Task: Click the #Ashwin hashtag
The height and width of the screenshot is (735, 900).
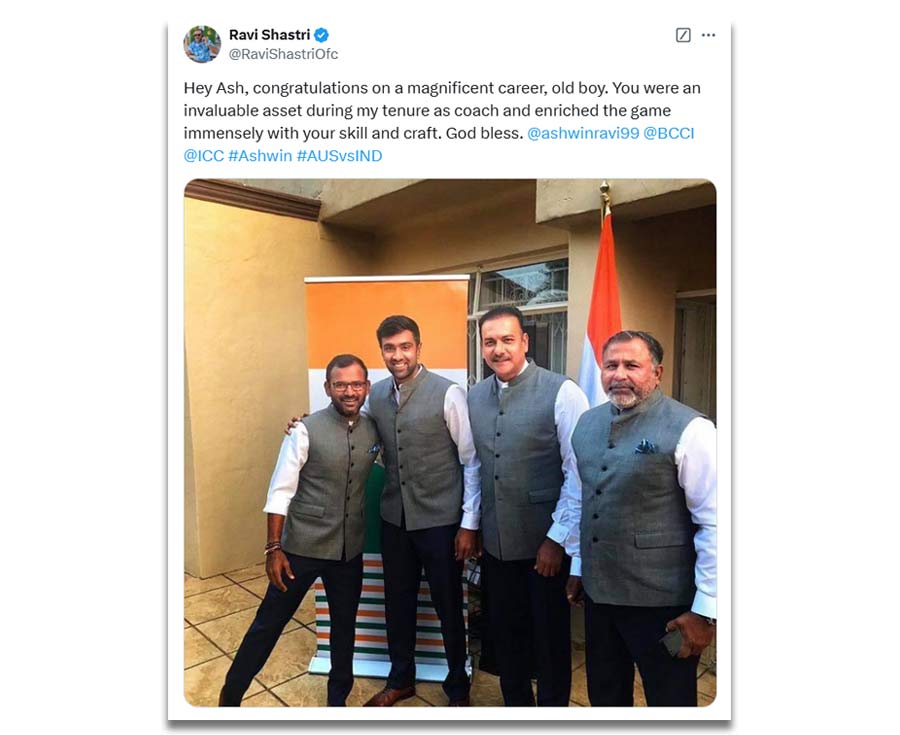Action: click(260, 155)
